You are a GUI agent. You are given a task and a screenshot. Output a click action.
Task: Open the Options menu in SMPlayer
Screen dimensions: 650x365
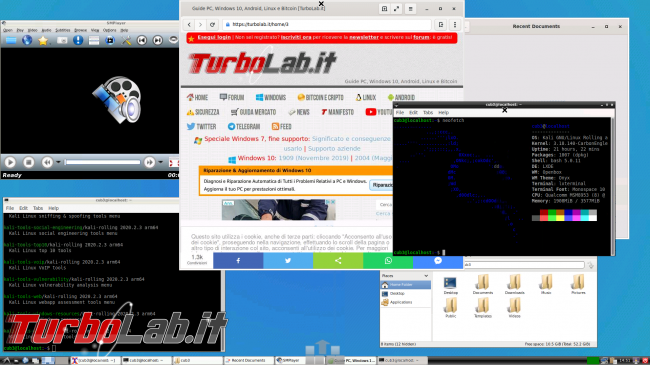109,30
